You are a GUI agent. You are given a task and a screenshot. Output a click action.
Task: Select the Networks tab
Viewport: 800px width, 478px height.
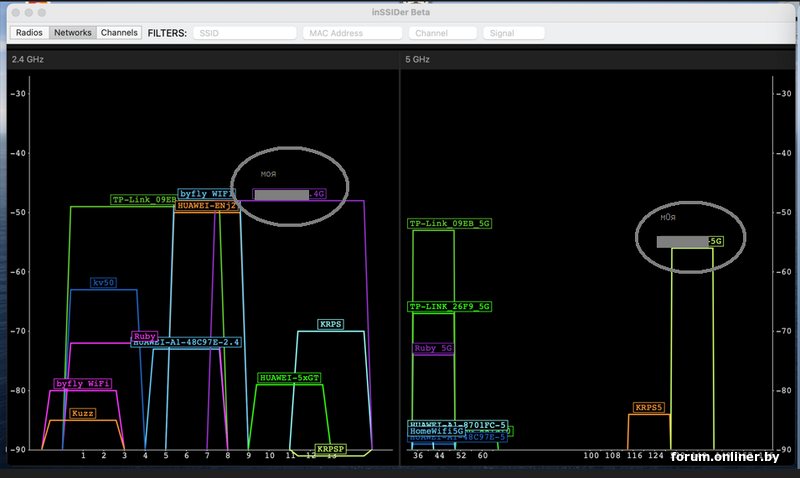point(73,33)
